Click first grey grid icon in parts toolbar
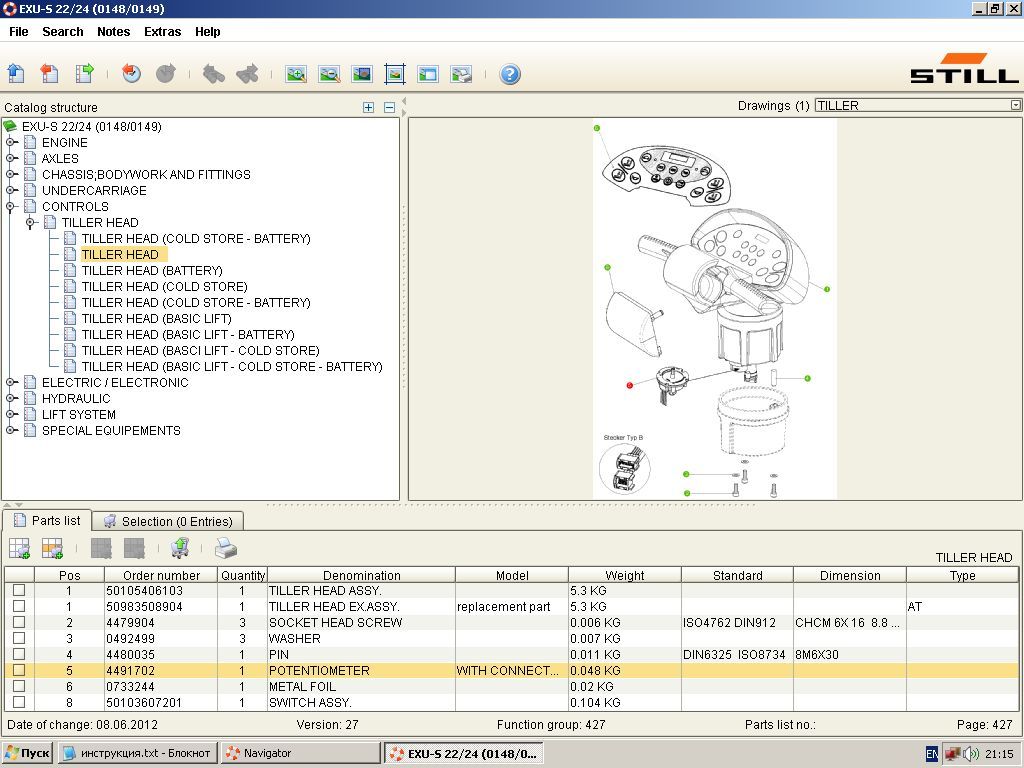 click(x=101, y=548)
